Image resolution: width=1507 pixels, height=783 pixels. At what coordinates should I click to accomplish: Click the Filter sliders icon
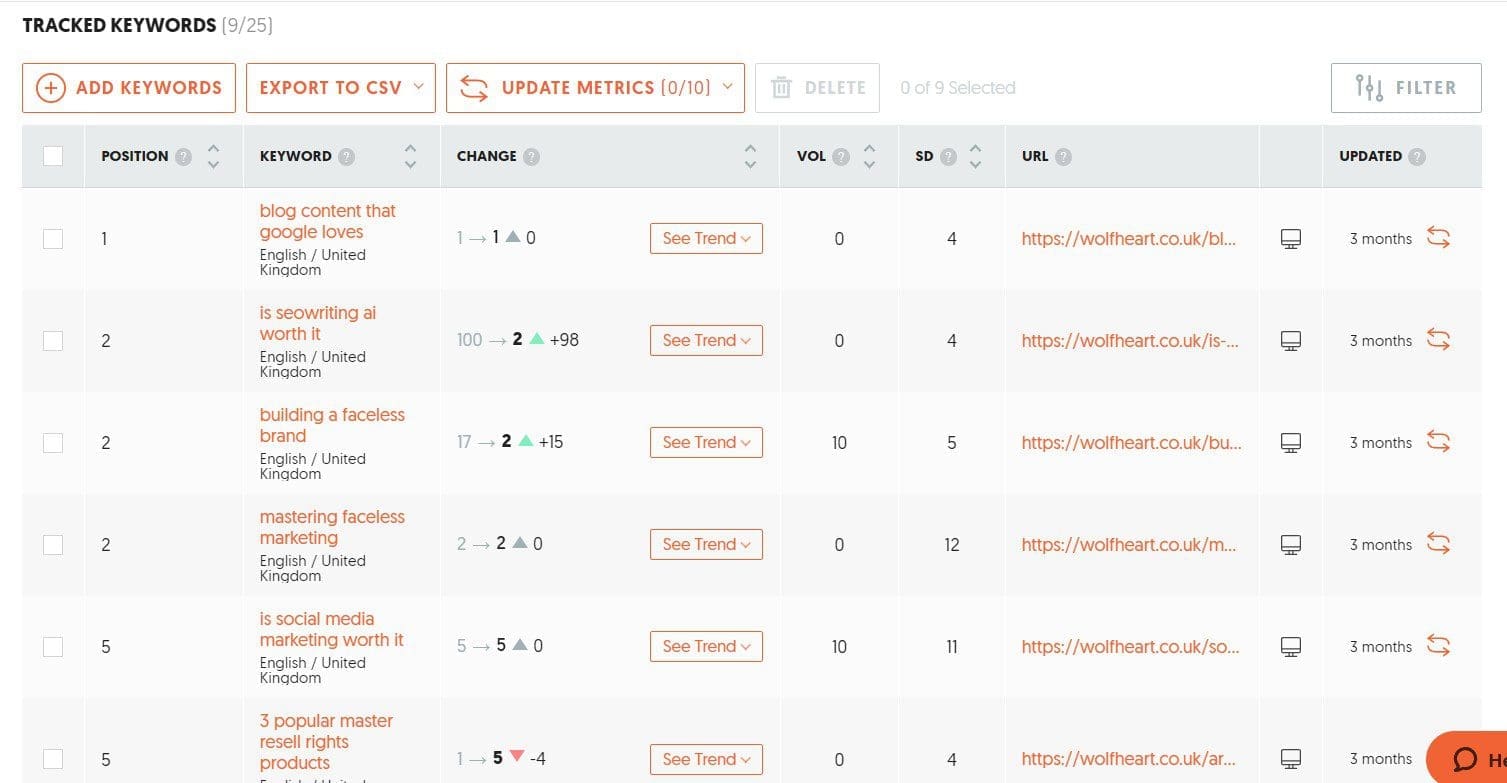1369,88
